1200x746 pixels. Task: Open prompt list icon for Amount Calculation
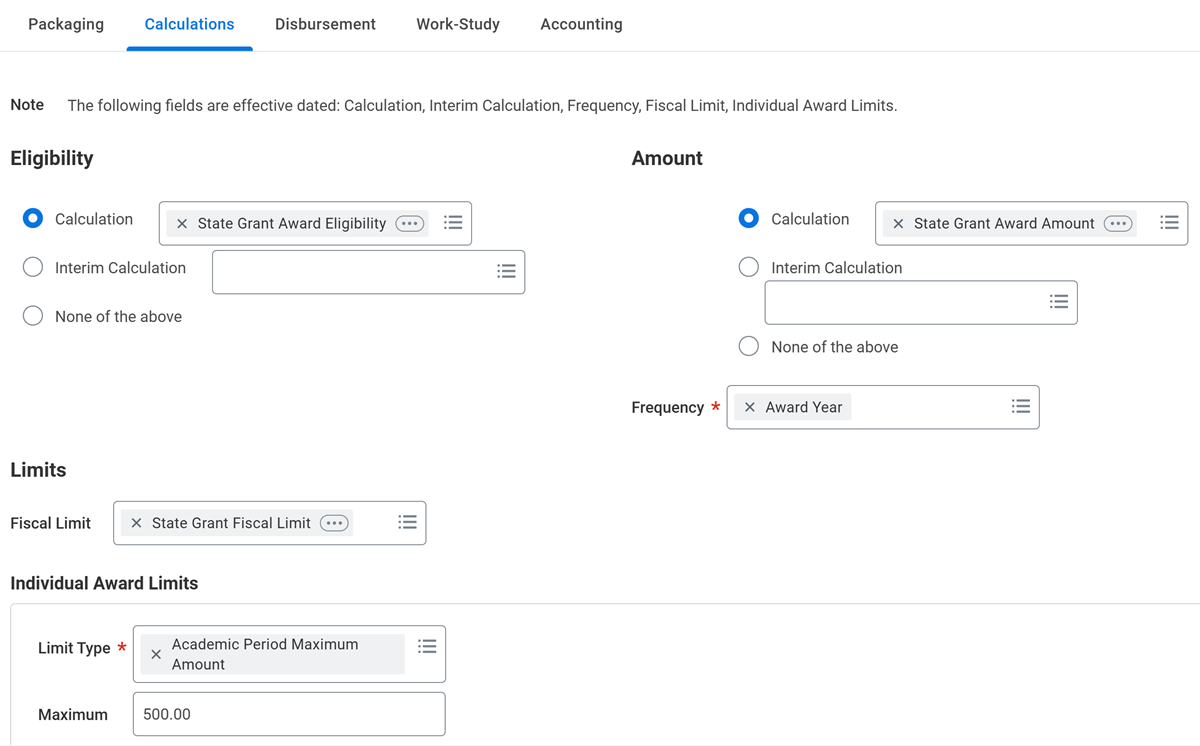point(1169,223)
